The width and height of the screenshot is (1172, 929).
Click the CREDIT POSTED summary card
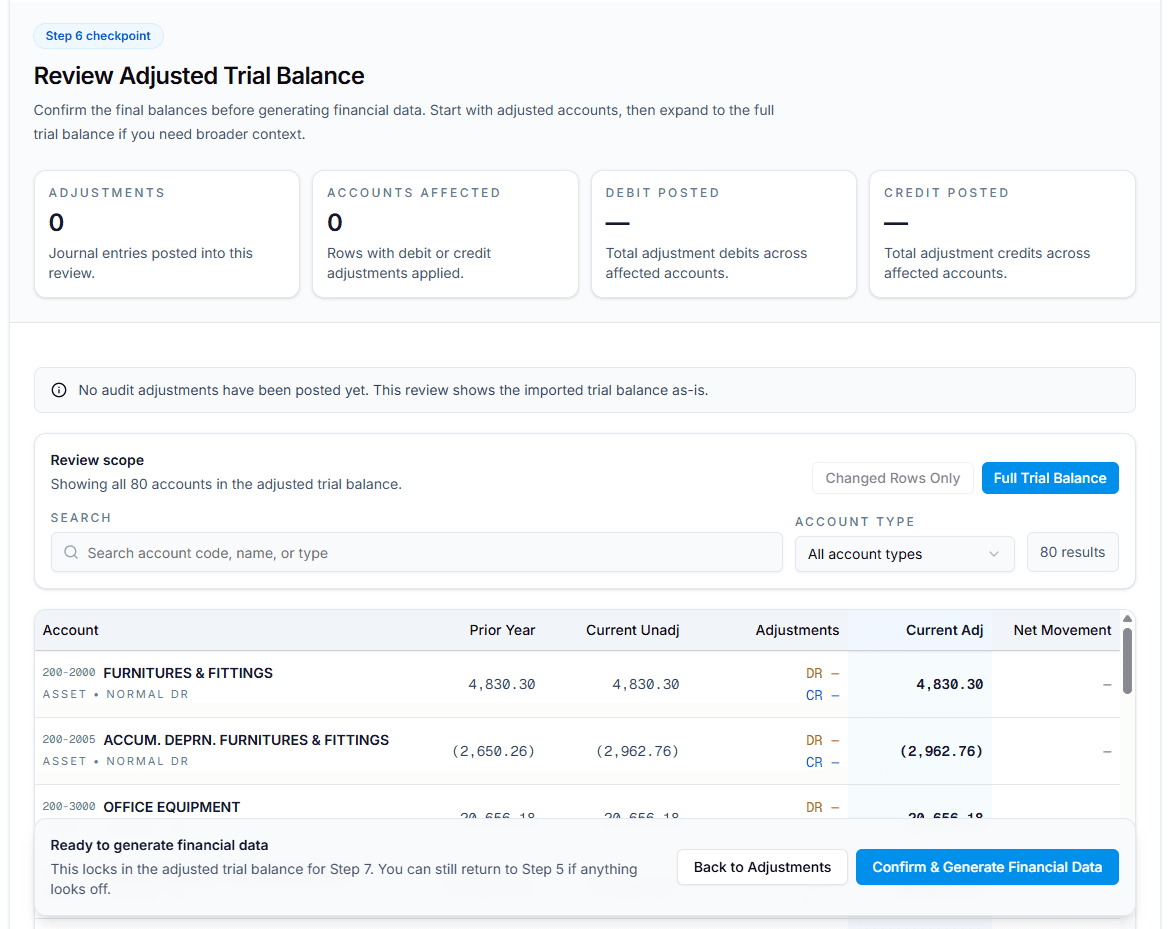pos(1002,234)
